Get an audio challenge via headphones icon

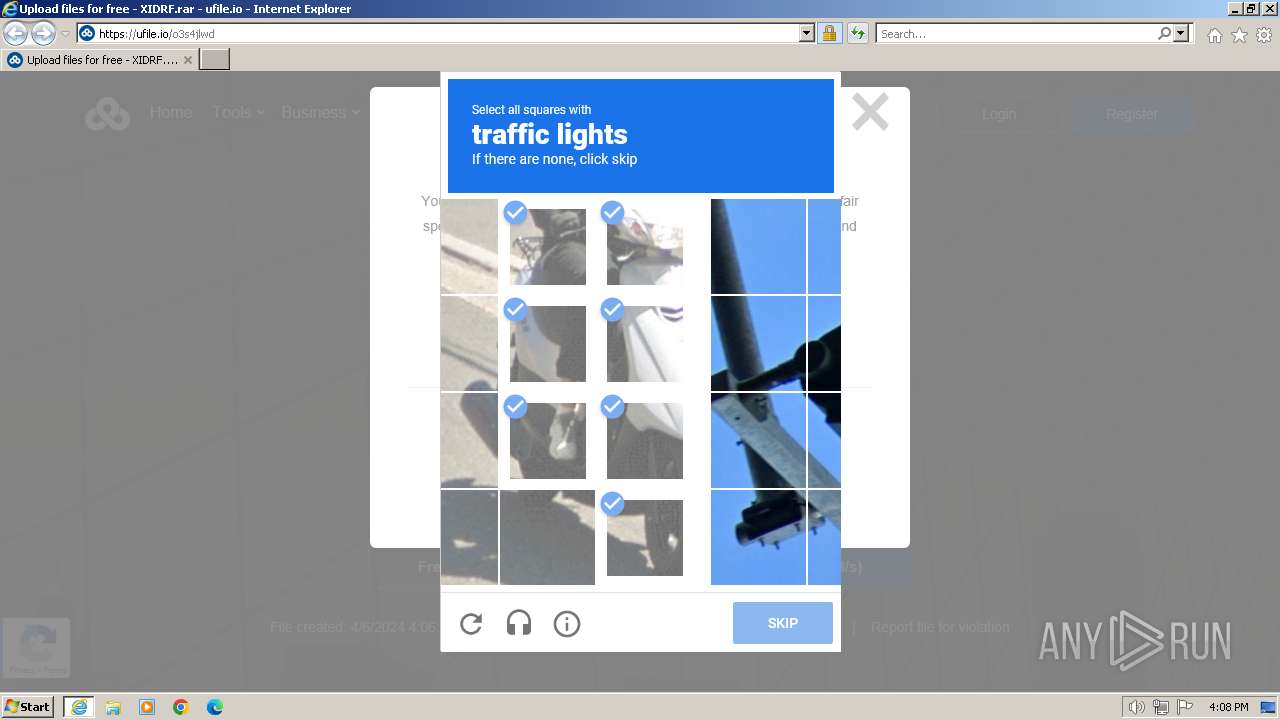(x=519, y=624)
